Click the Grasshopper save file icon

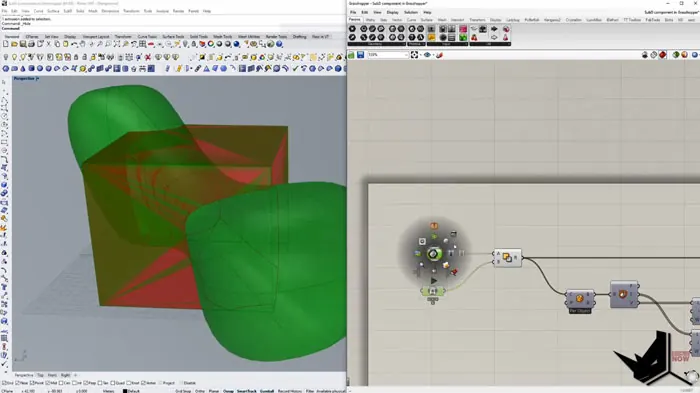pyautogui.click(x=360, y=54)
